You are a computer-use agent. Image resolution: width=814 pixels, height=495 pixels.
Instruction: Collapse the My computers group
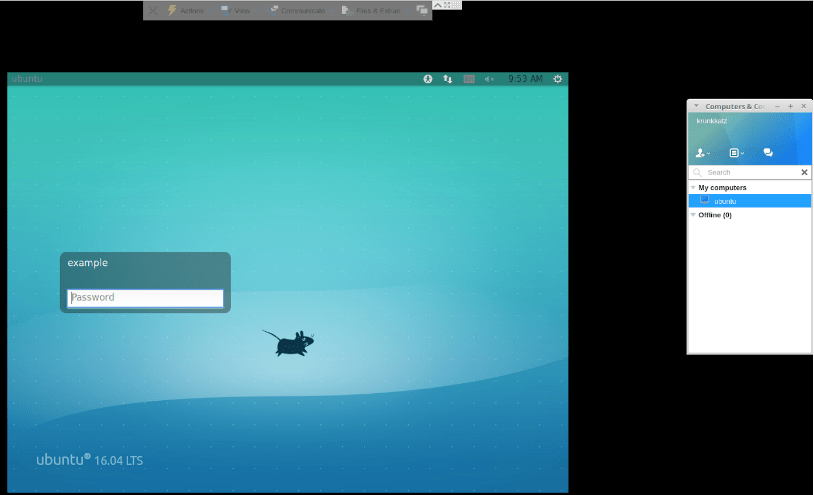(x=693, y=187)
